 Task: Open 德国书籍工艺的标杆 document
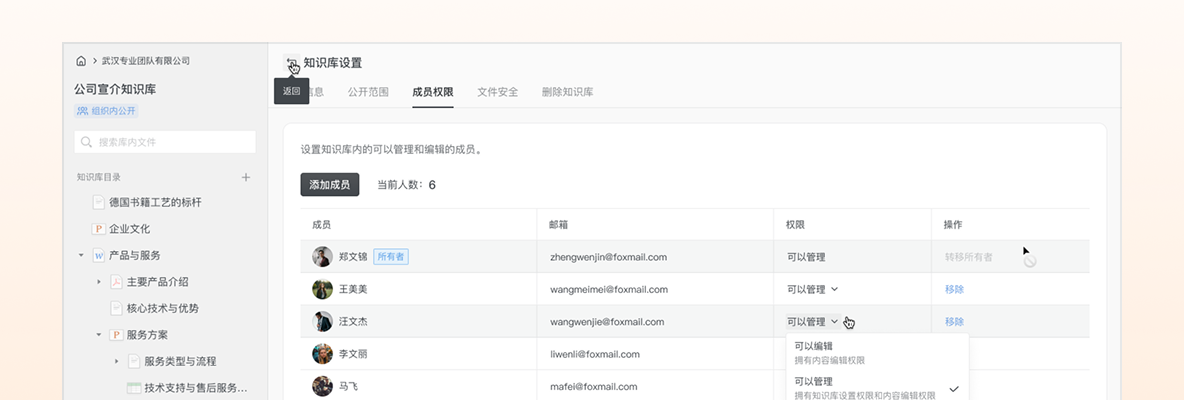155,202
